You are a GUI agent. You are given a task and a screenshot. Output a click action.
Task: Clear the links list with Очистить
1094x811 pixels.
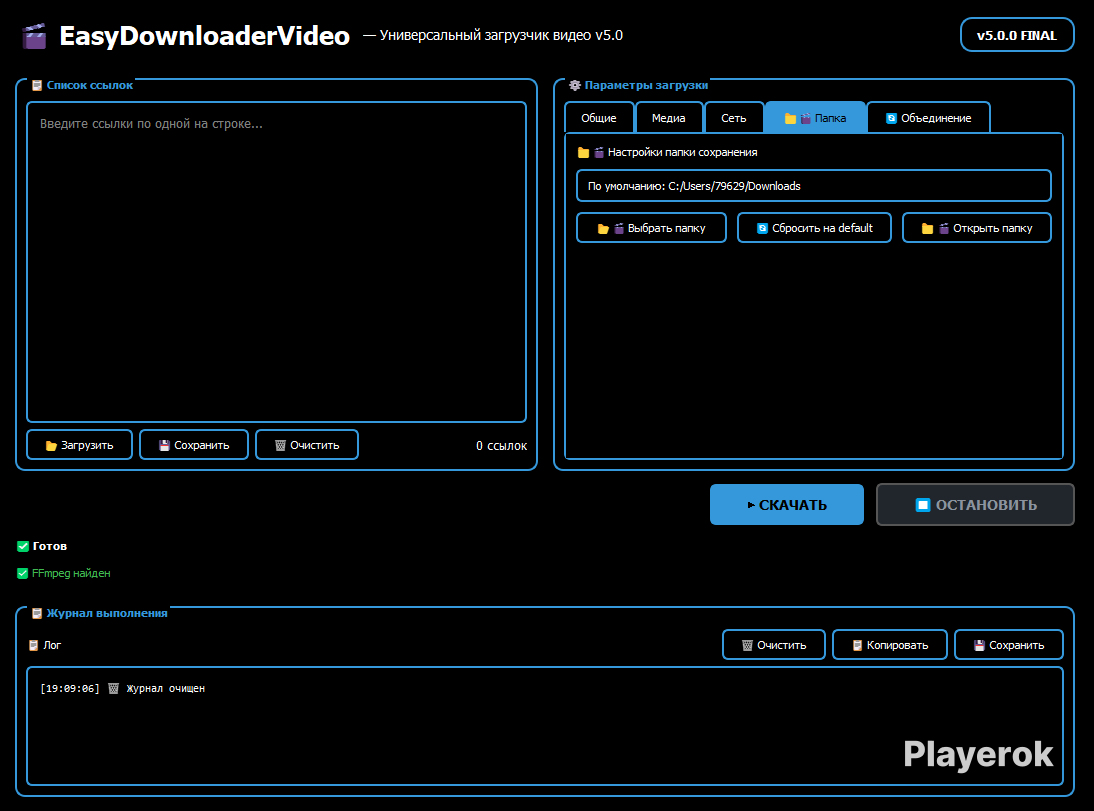tap(307, 445)
